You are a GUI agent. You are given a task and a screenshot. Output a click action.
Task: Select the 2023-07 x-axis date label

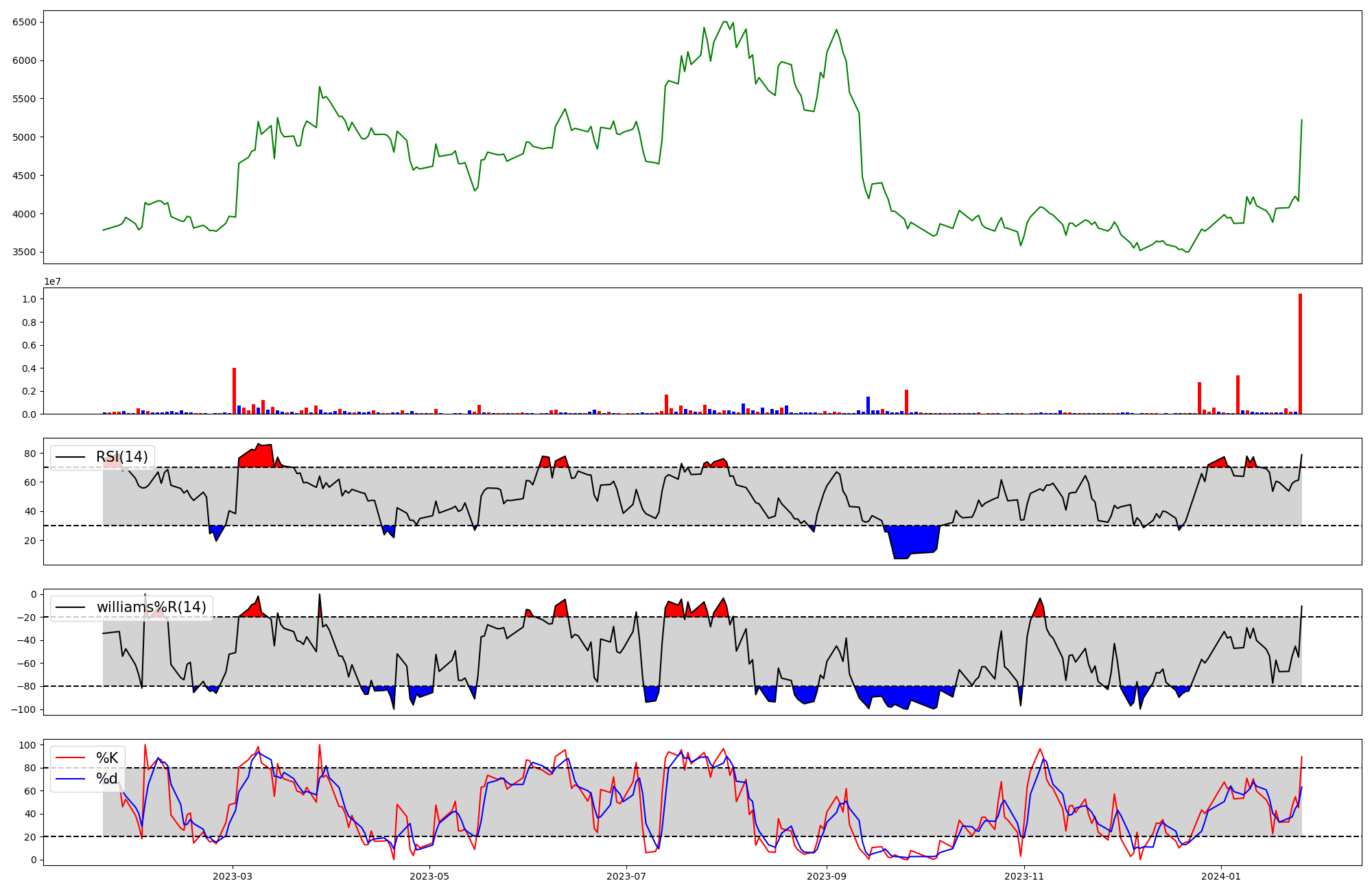coord(626,876)
